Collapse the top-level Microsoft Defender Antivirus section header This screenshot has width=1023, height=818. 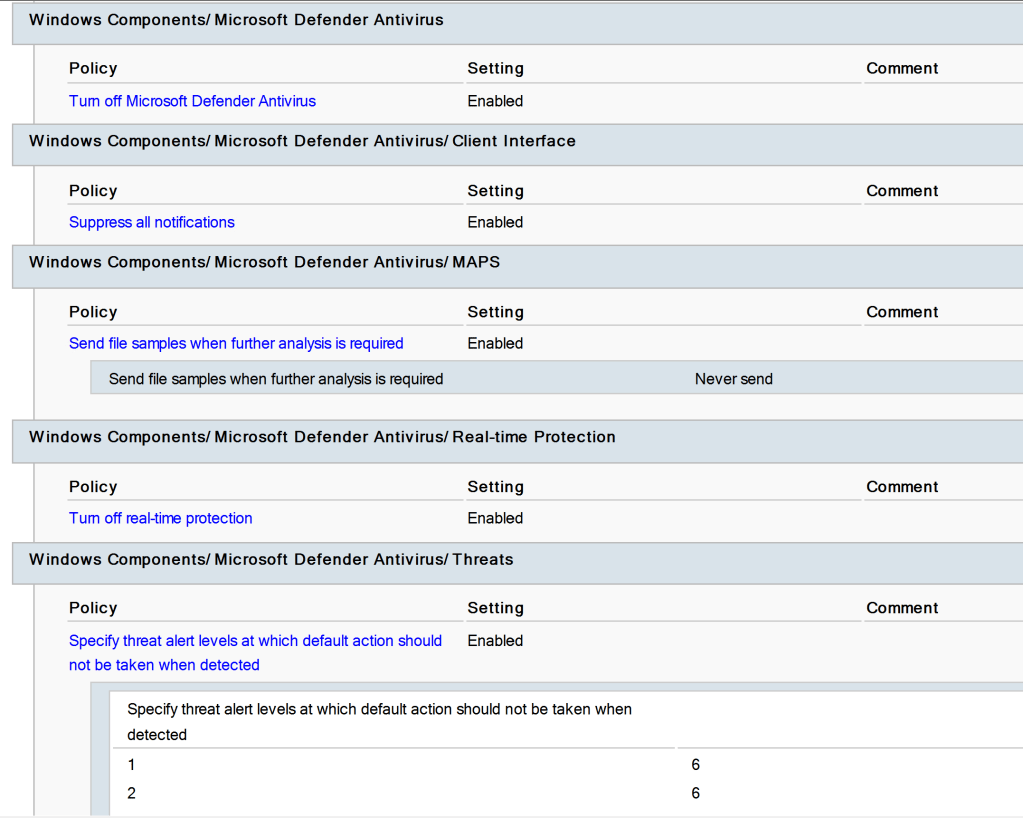236,20
